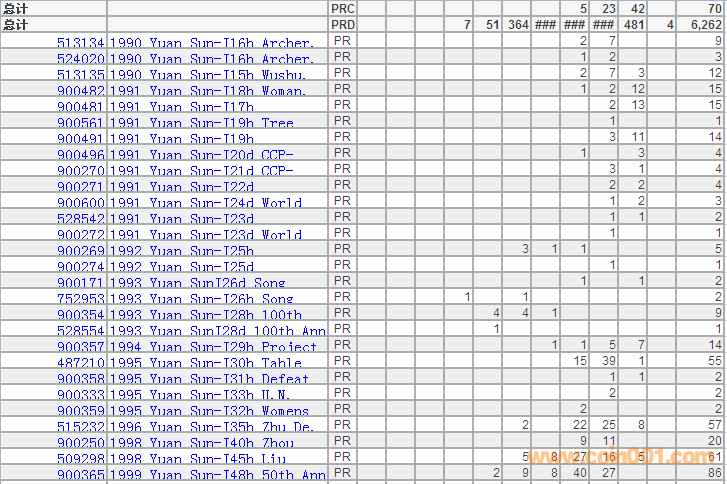Click ID link 752953
727x484 pixels.
pyautogui.click(x=81, y=299)
